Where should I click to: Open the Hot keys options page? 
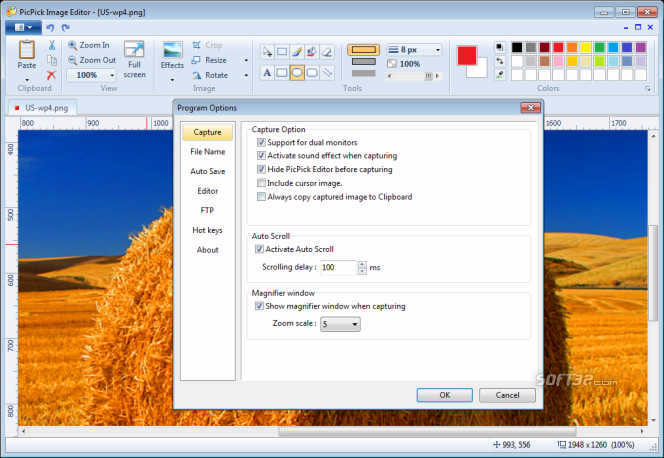(208, 230)
